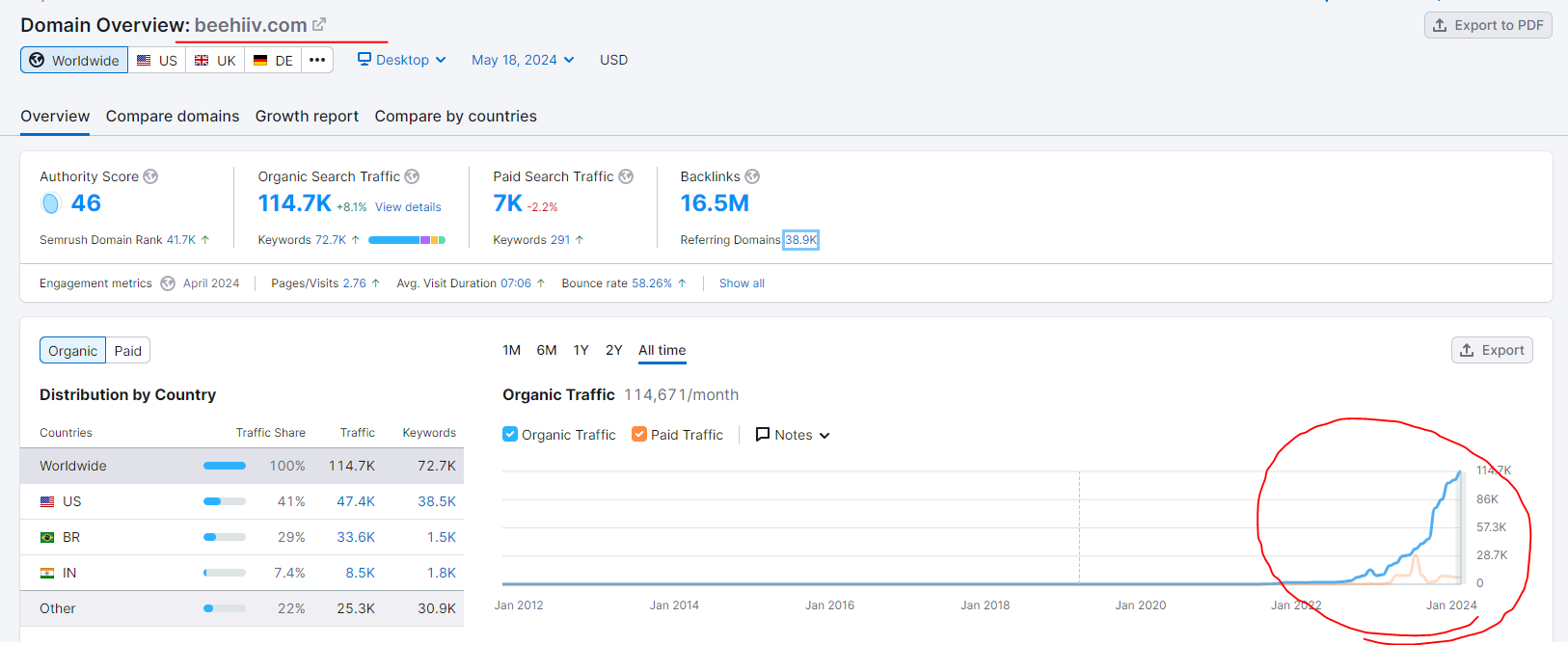Select 2Y time range
This screenshot has height=645, width=1568.
[614, 350]
